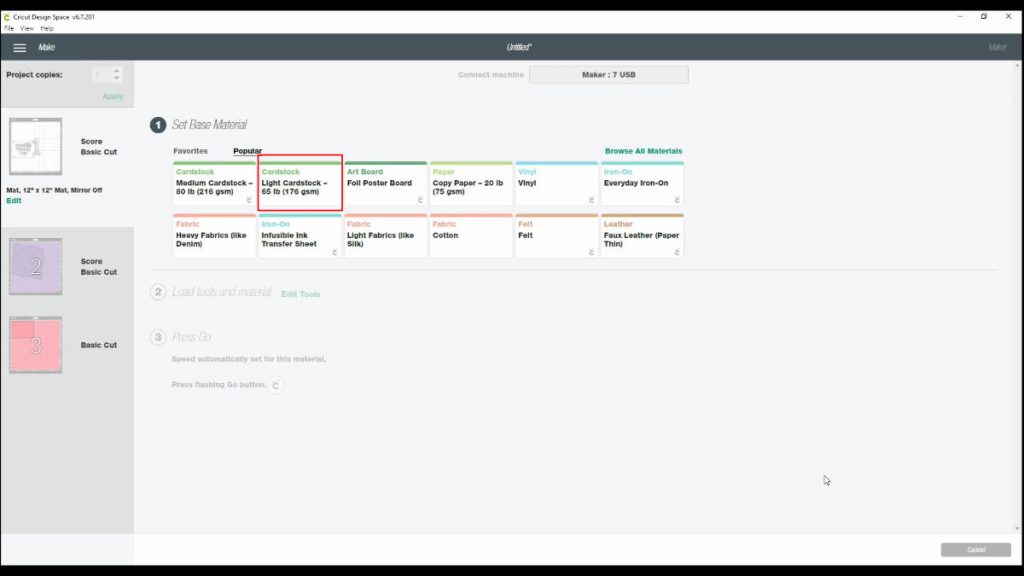Click the Cricut brand icon on Medium Cardstock card
1024x576 pixels.
249,200
